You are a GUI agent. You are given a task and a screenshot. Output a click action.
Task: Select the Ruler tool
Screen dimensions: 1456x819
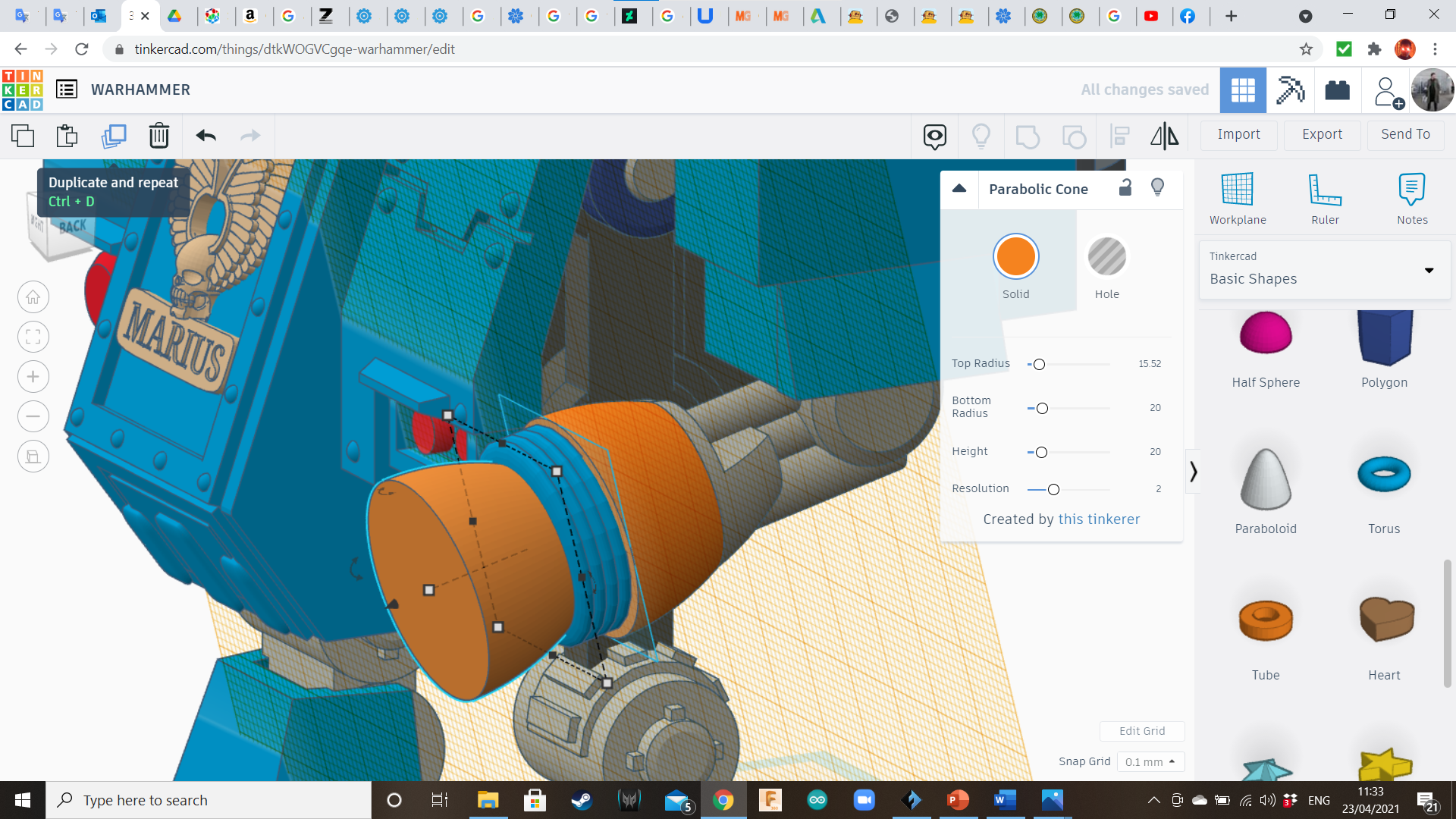[1325, 199]
